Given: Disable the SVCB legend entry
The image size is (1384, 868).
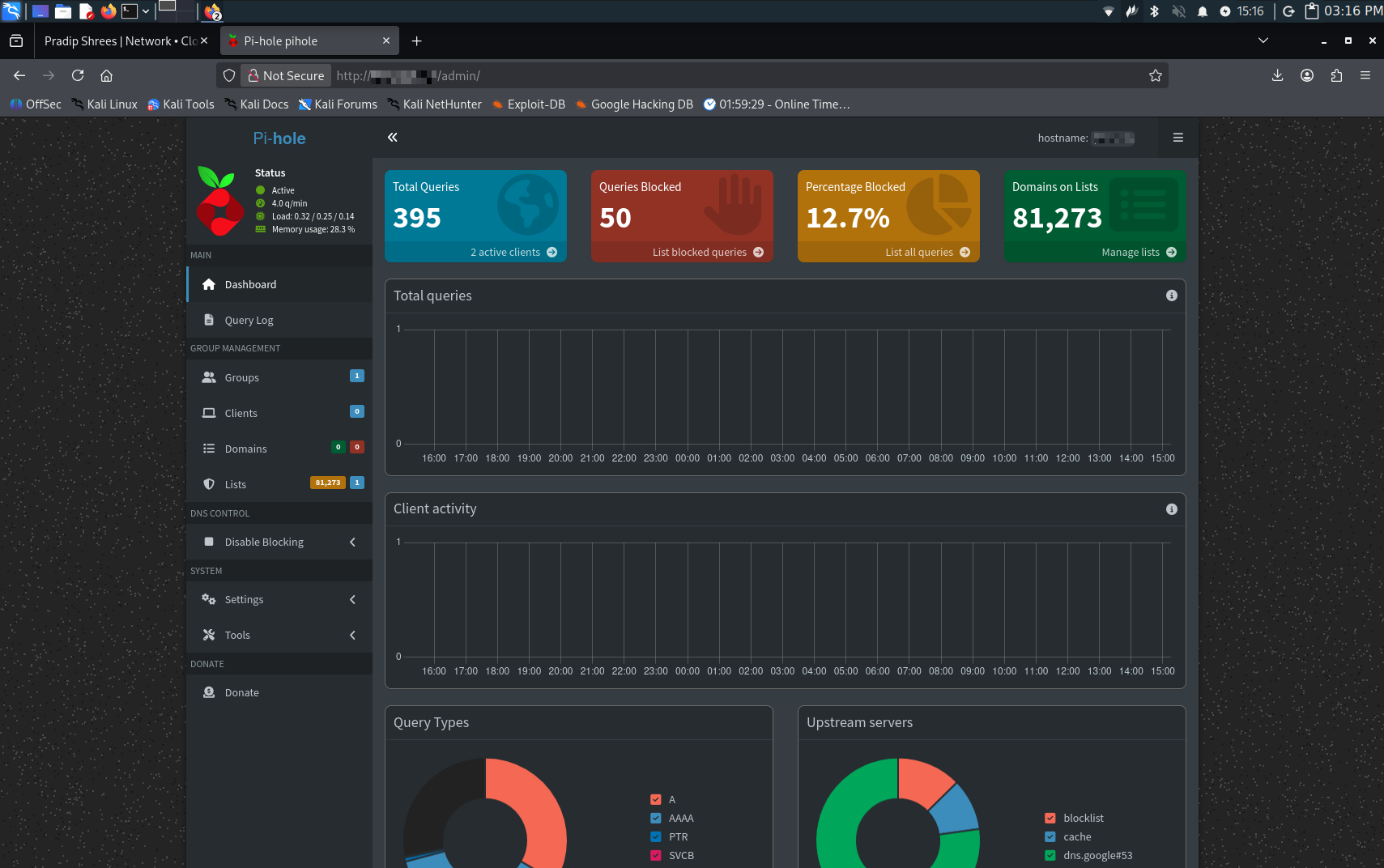Looking at the screenshot, I should (x=654, y=855).
